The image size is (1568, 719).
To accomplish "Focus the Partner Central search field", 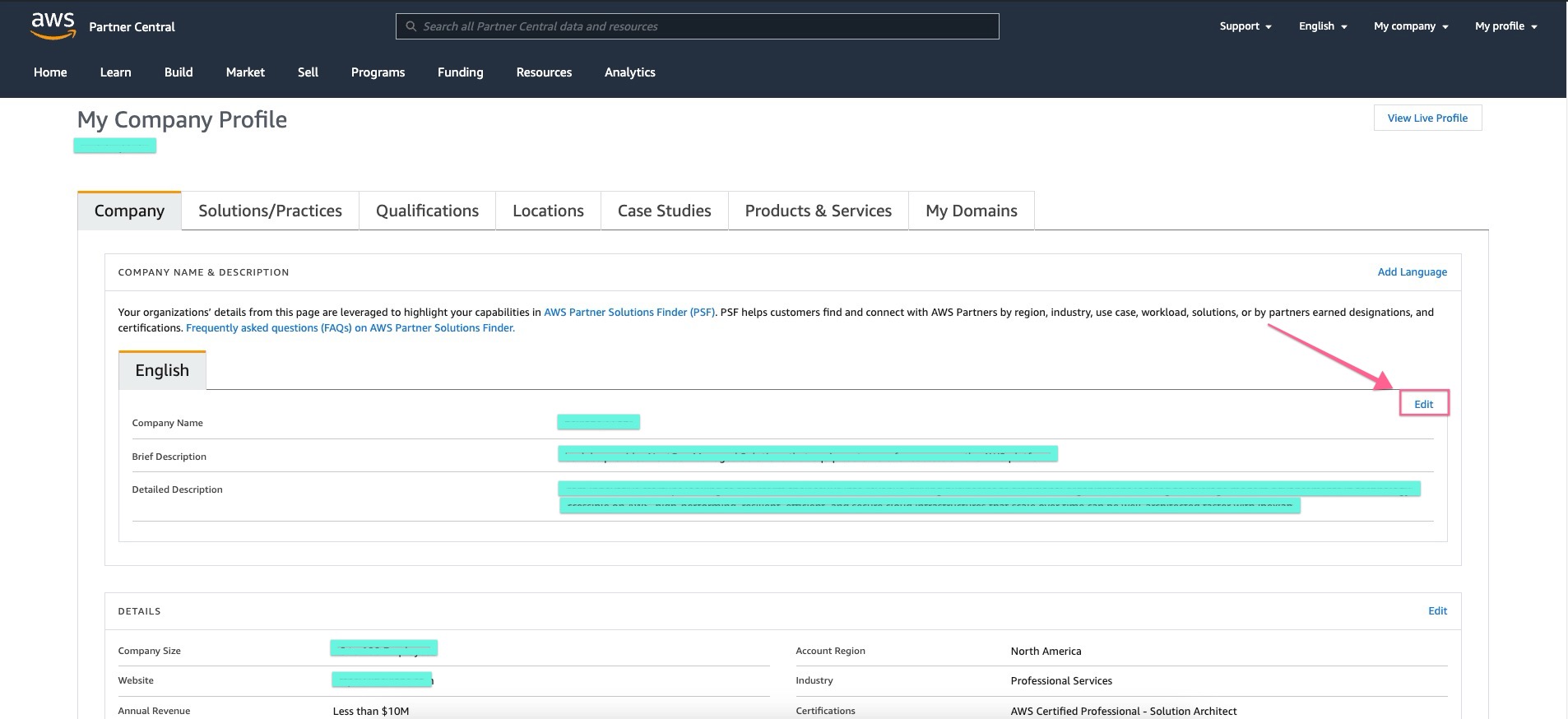I will pyautogui.click(x=697, y=26).
